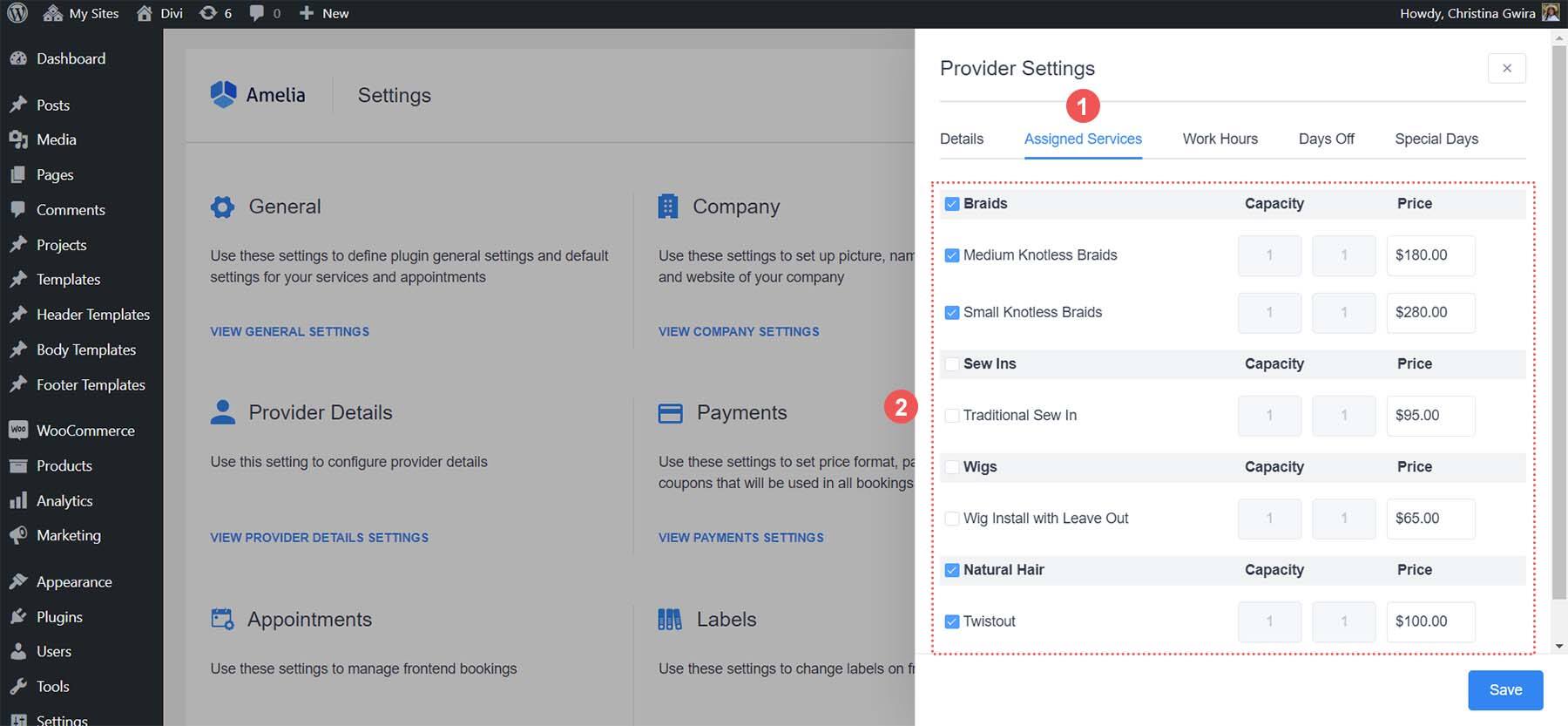
Task: Toggle the Braids category checkbox
Action: (x=952, y=204)
